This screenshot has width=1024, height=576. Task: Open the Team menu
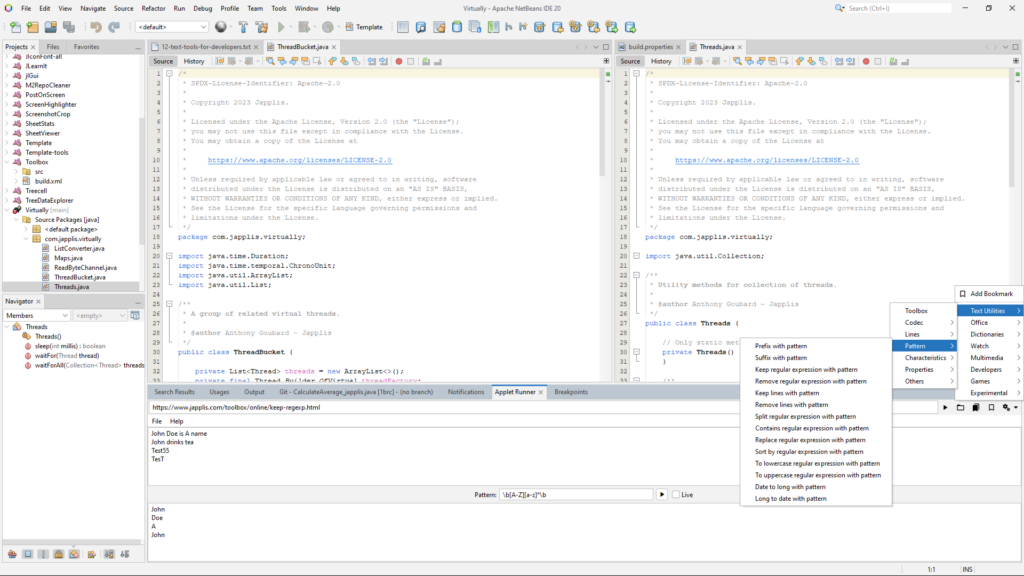[255, 8]
